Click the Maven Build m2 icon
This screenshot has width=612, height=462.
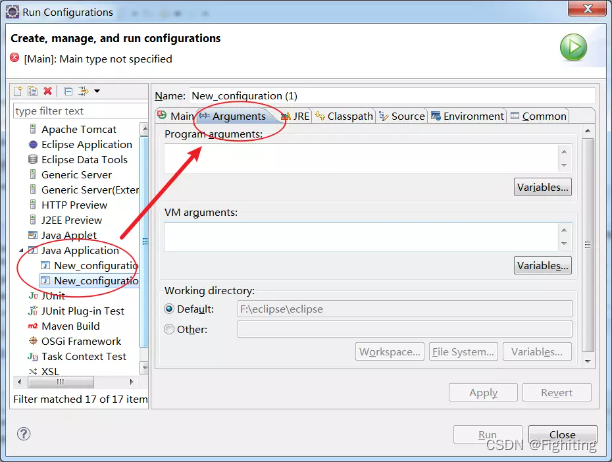(x=33, y=326)
